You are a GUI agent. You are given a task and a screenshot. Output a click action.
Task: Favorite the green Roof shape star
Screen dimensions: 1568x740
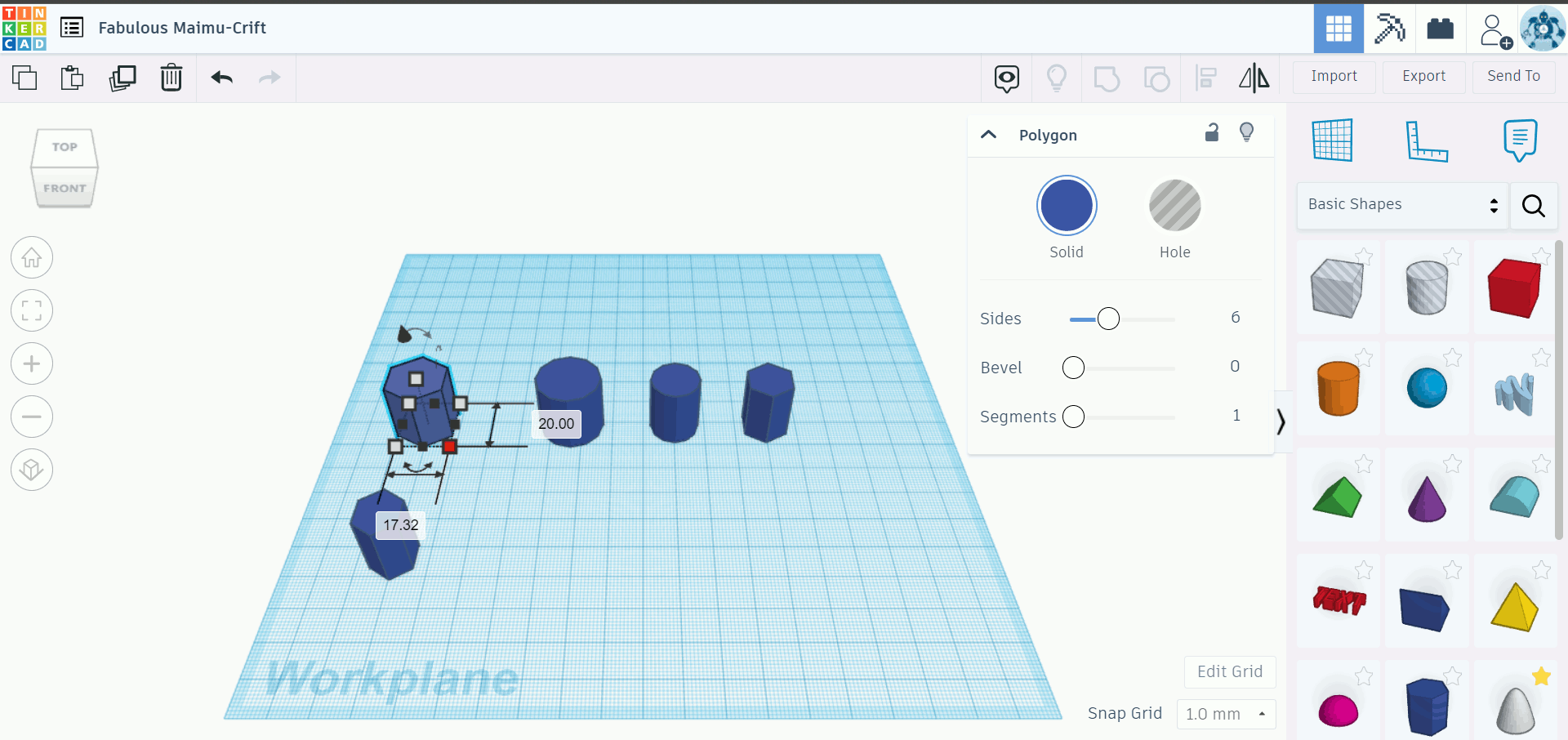coord(1363,464)
